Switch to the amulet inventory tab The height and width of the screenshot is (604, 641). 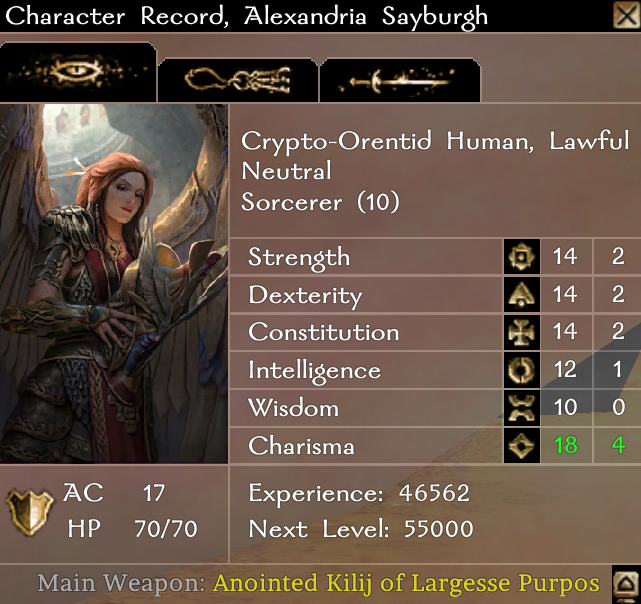pos(238,80)
